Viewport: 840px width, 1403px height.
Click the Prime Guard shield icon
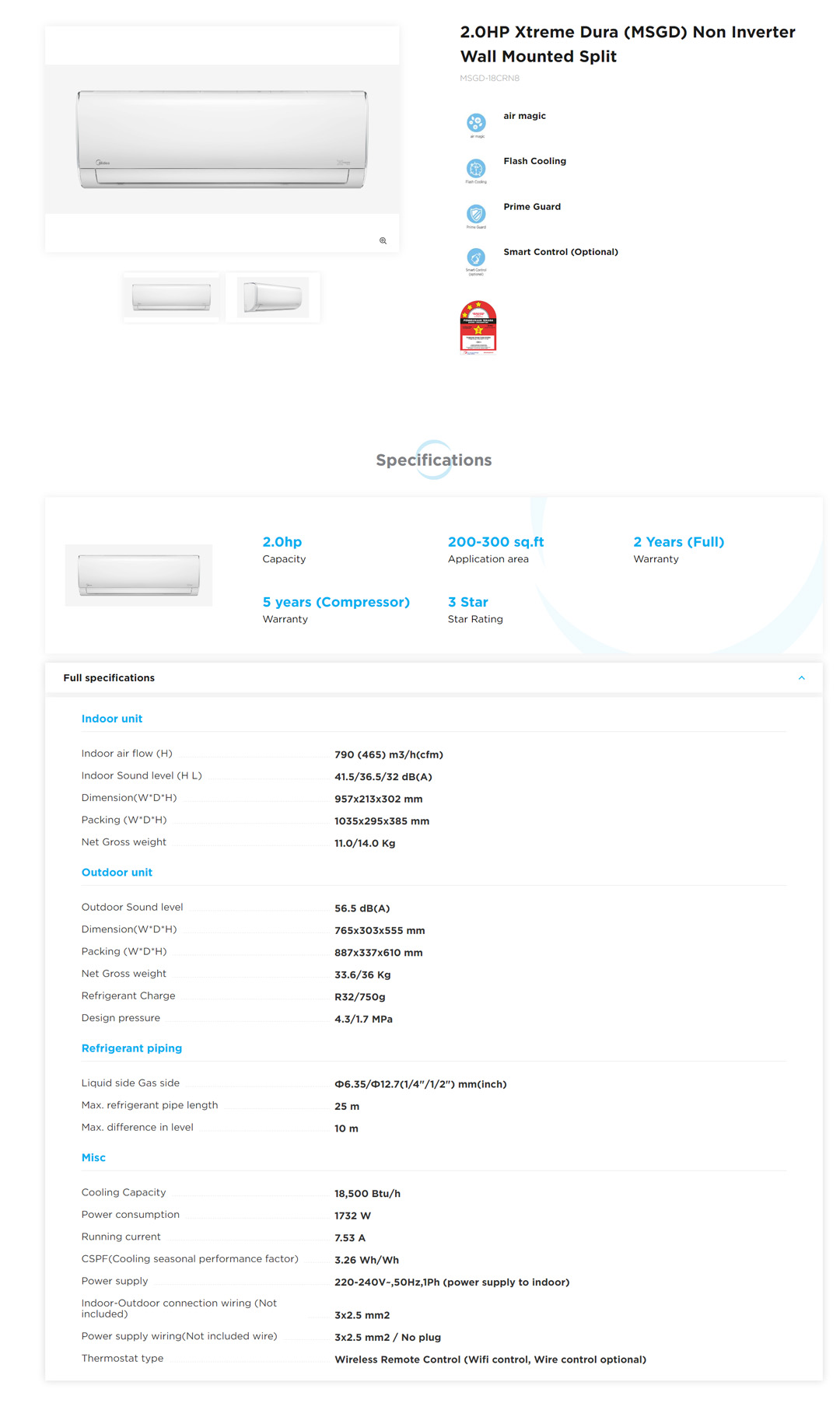(x=476, y=214)
